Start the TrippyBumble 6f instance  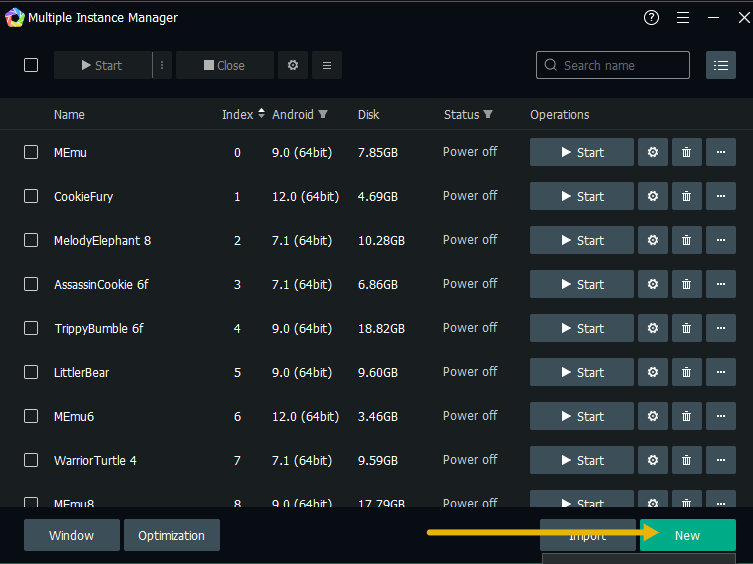point(582,328)
